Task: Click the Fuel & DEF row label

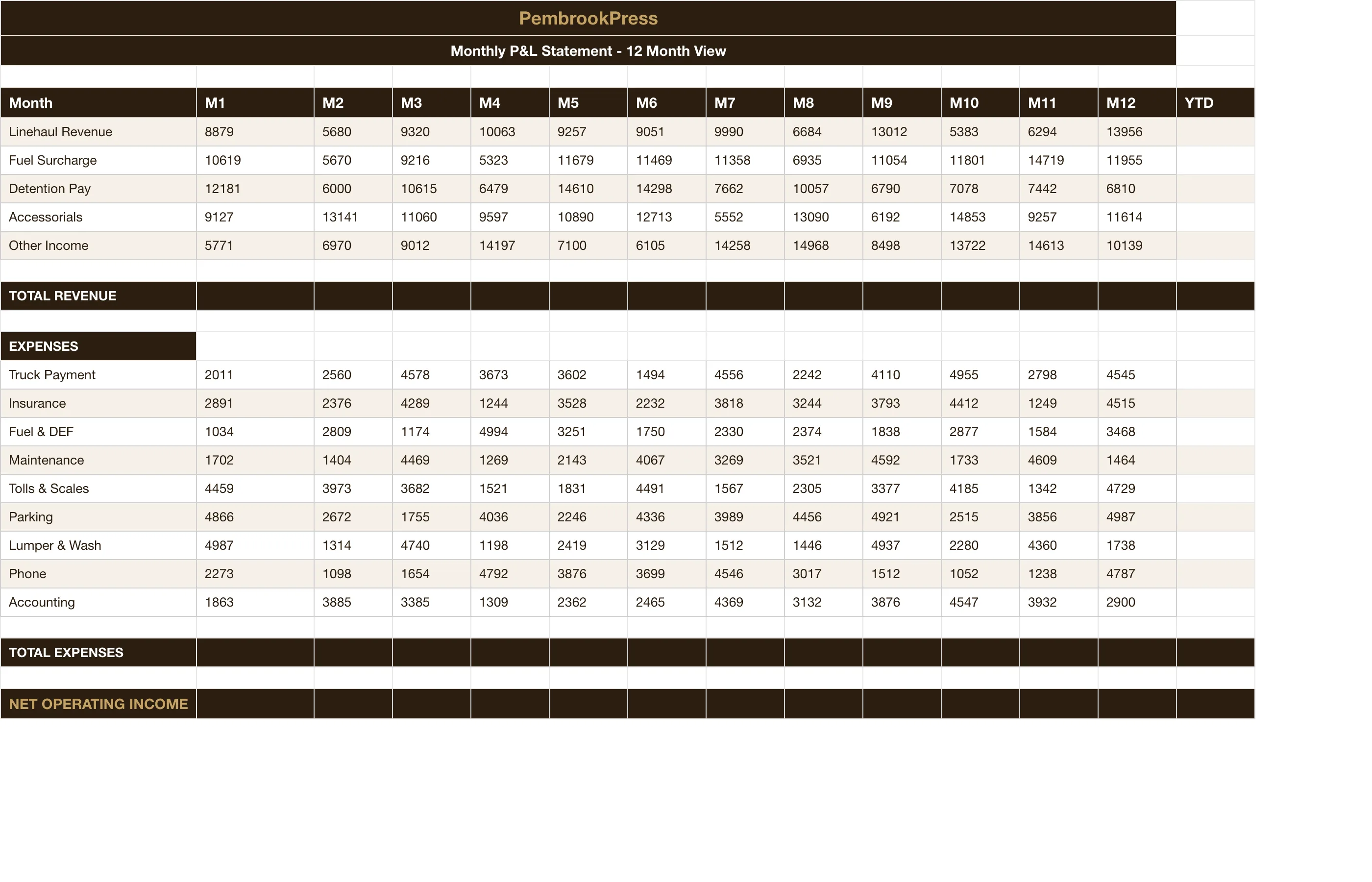Action: [x=98, y=431]
